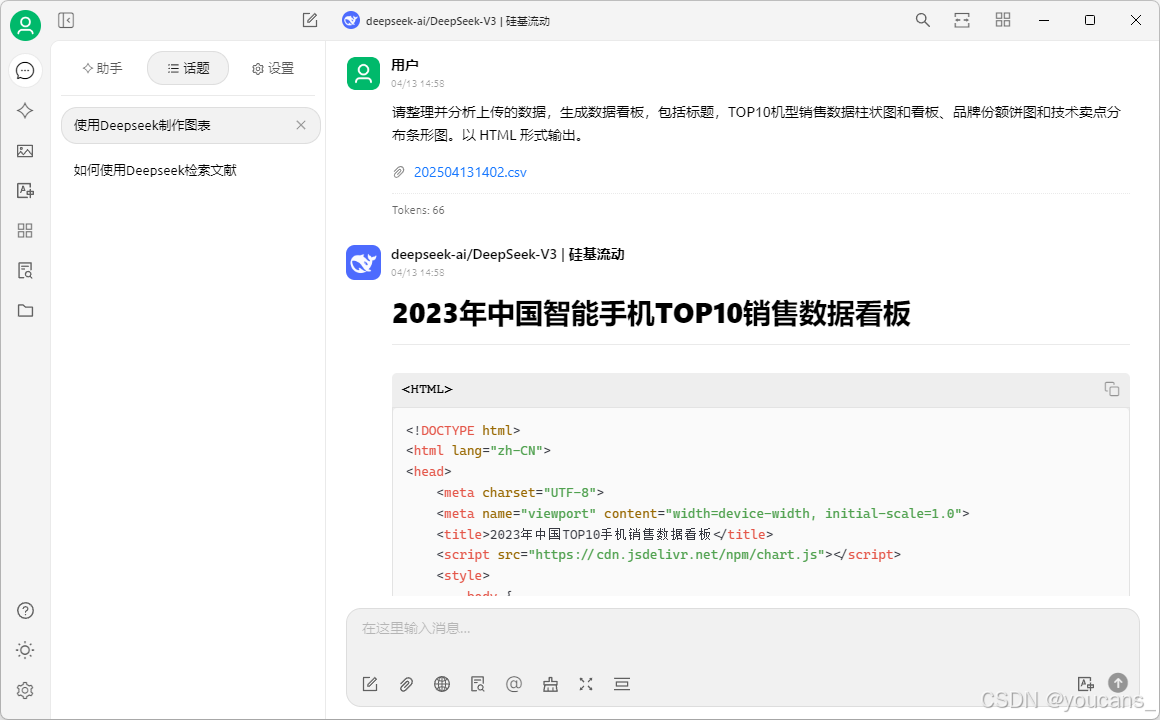Select the topic 使用Deepseek制作图表
Screen dimensions: 1160x720
click(x=190, y=125)
